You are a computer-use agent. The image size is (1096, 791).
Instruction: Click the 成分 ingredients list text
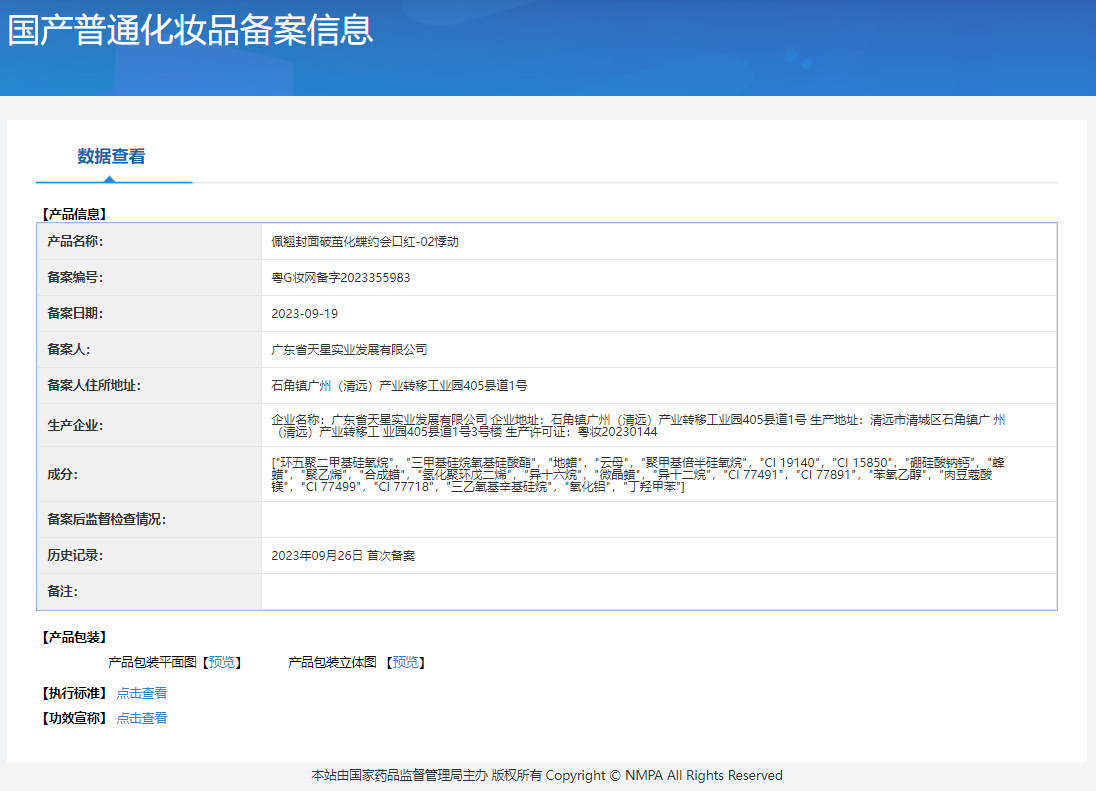click(638, 474)
